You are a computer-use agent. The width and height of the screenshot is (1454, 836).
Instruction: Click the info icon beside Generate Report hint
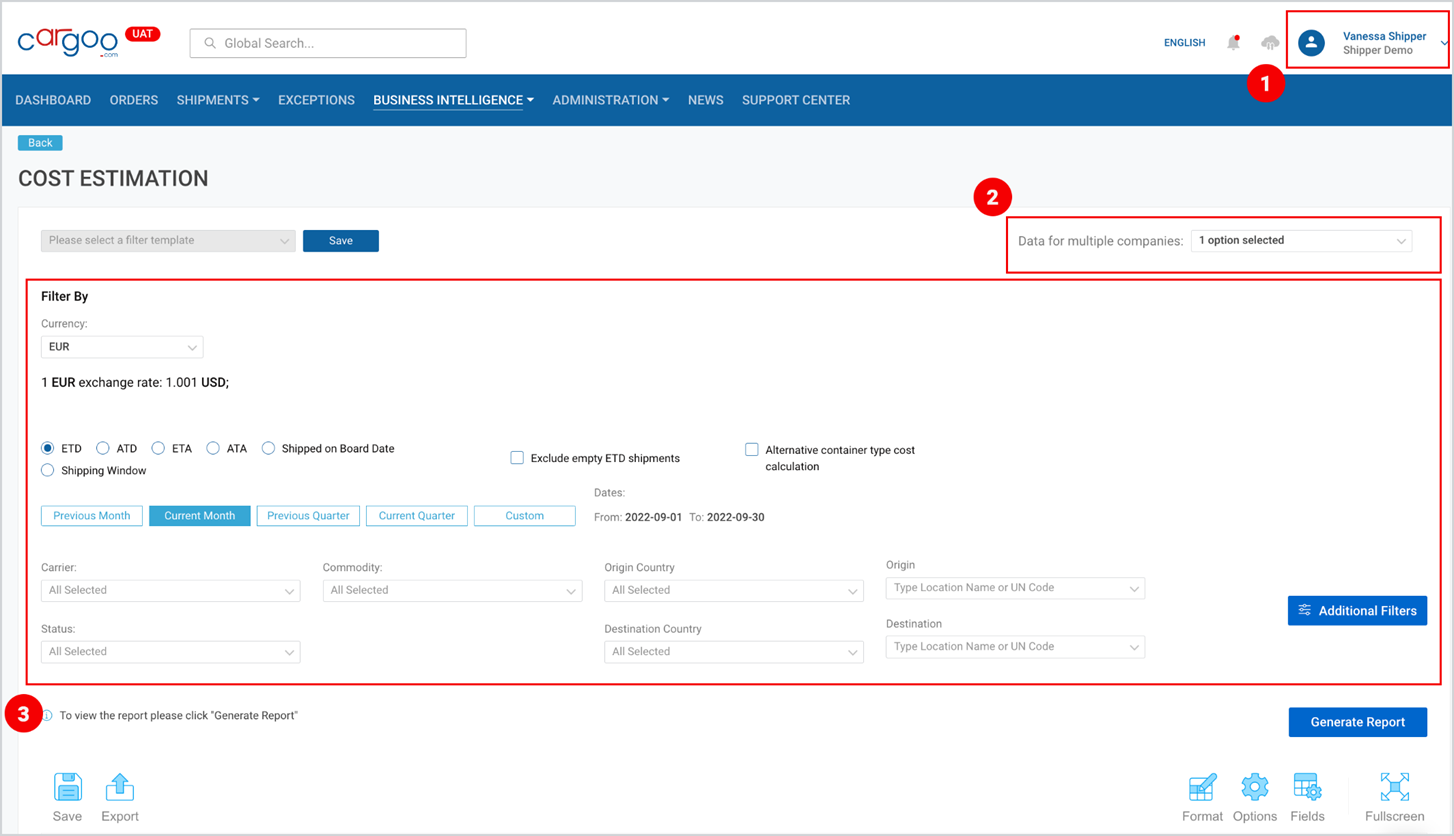(46, 716)
